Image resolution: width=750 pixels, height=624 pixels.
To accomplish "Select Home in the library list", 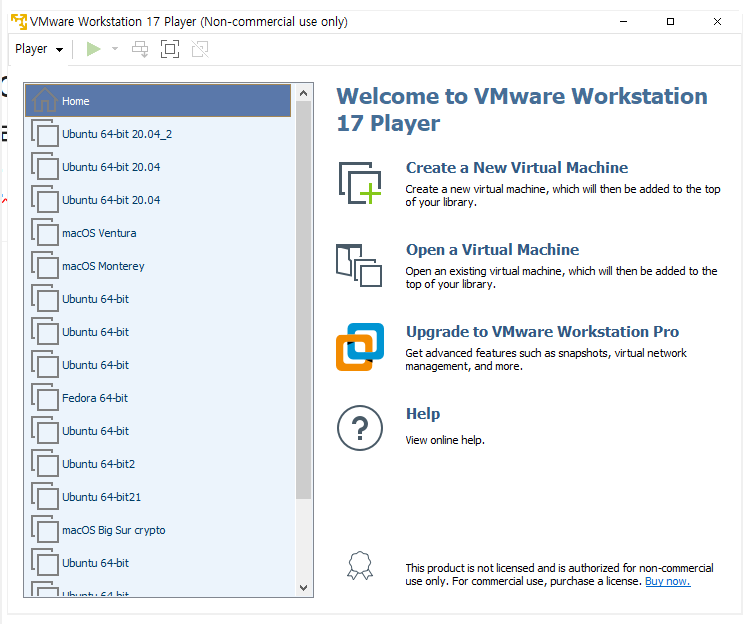I will pos(158,101).
